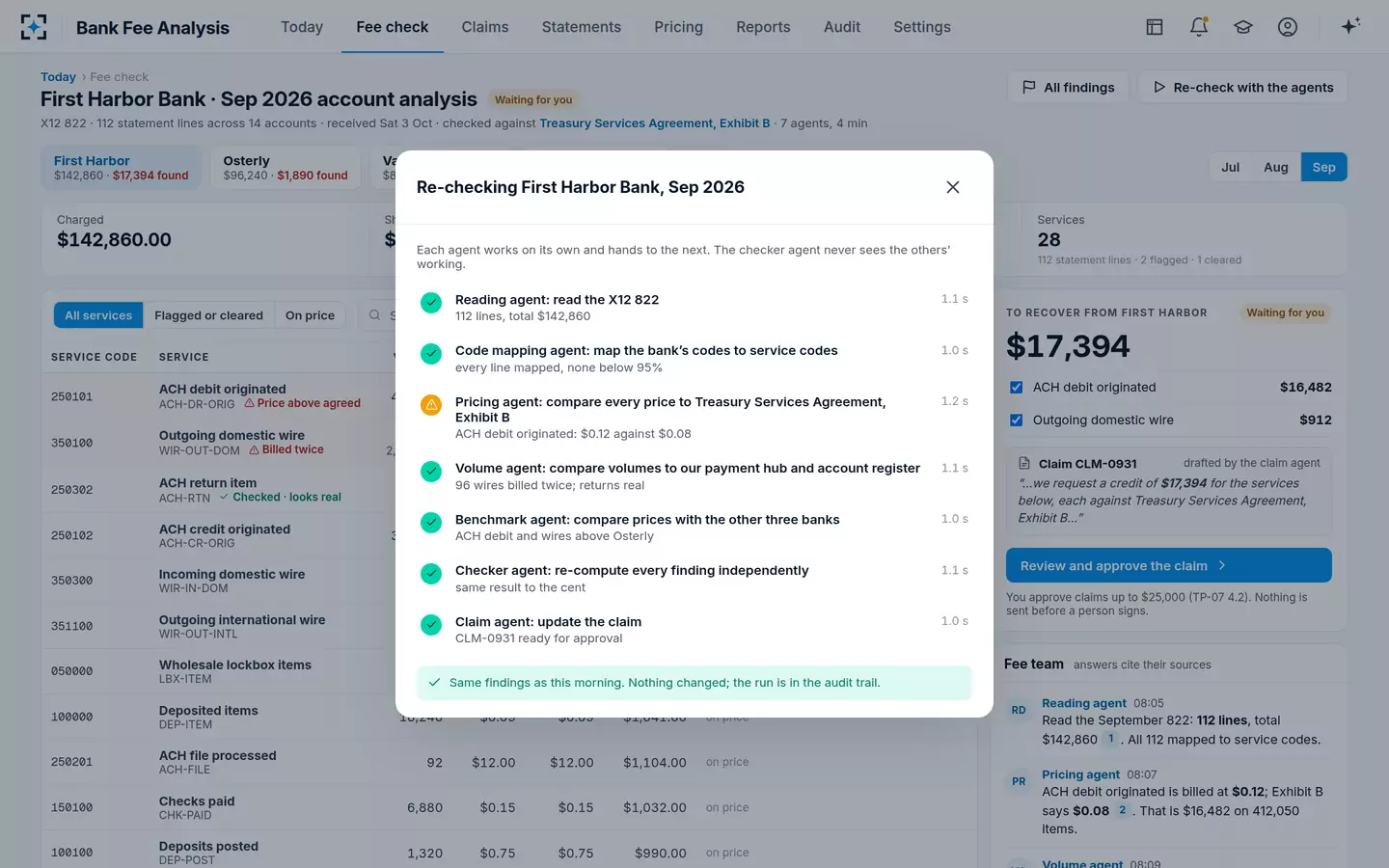Click orange warning icon for Pricing agent
The height and width of the screenshot is (868, 1389).
431,405
